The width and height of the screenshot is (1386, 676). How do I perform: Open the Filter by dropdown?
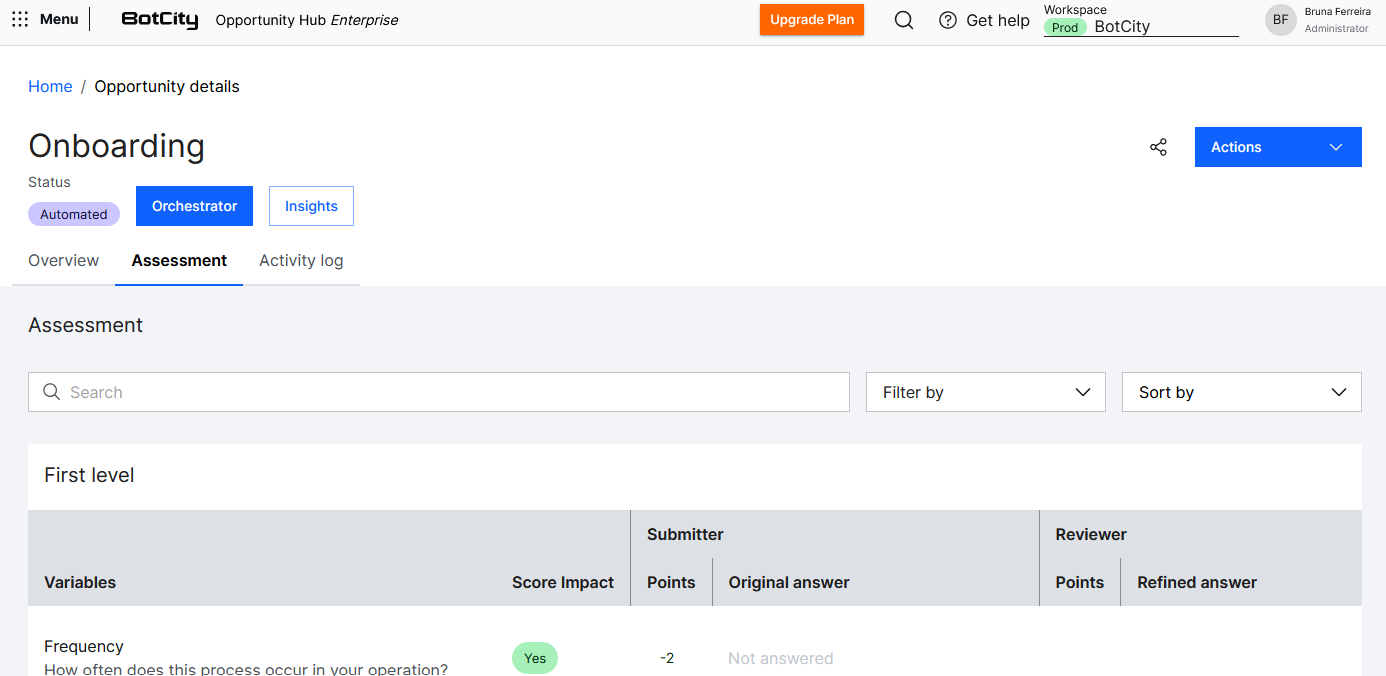[985, 392]
